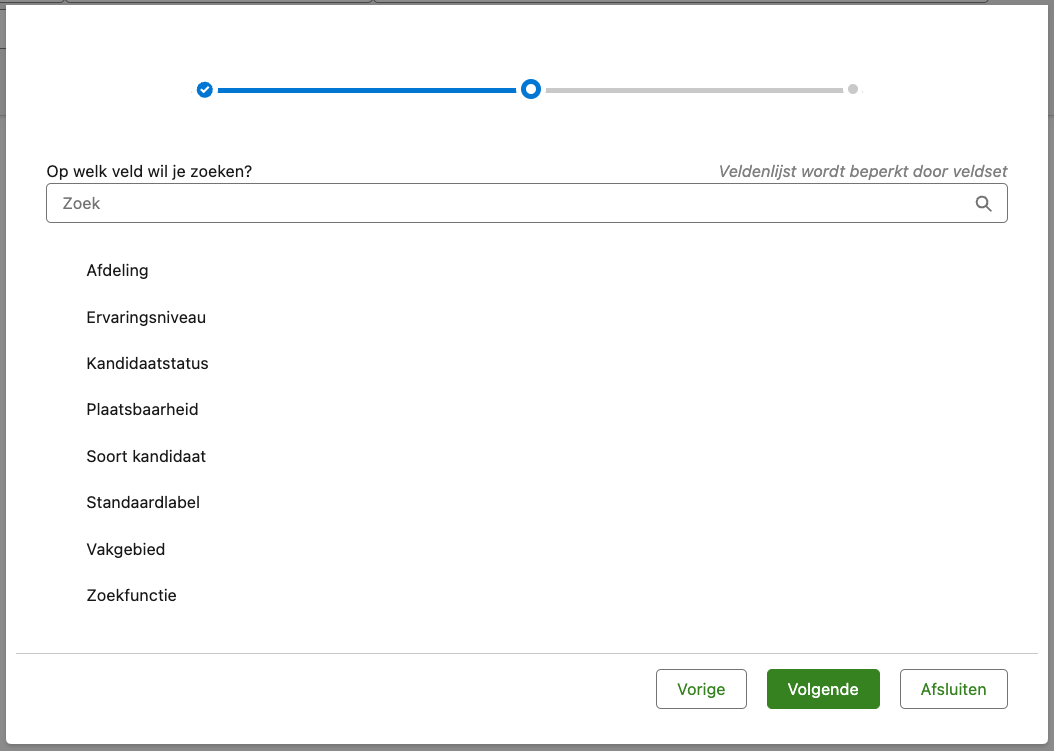Pick the Kandidaatstatus field option
This screenshot has width=1054, height=751.
tap(147, 364)
